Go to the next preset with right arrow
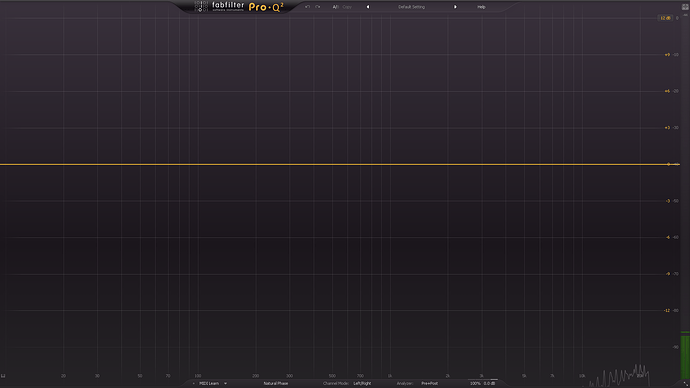The width and height of the screenshot is (690, 388). (455, 7)
